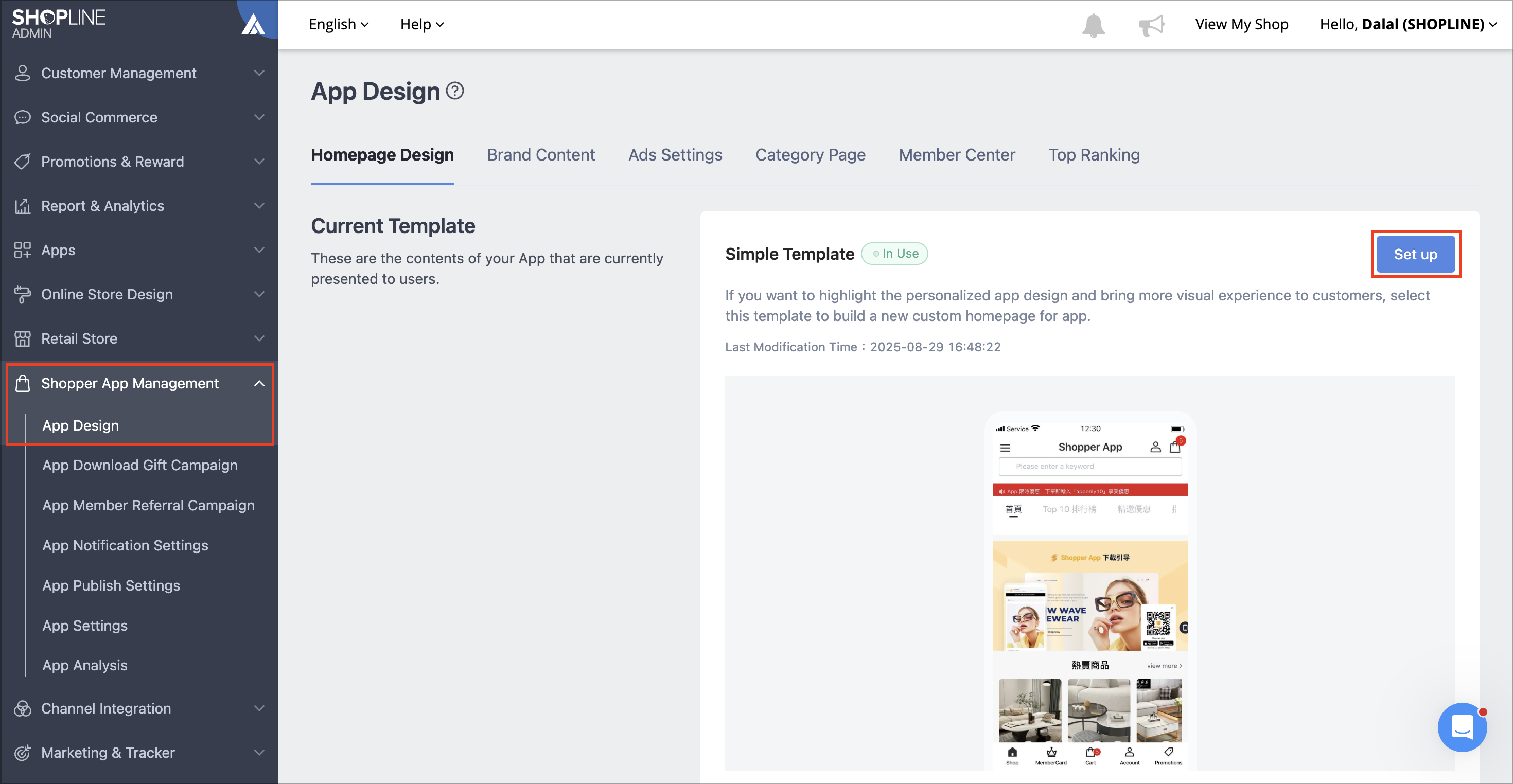Click the MemberCard crown icon in preview footer

tap(1051, 752)
